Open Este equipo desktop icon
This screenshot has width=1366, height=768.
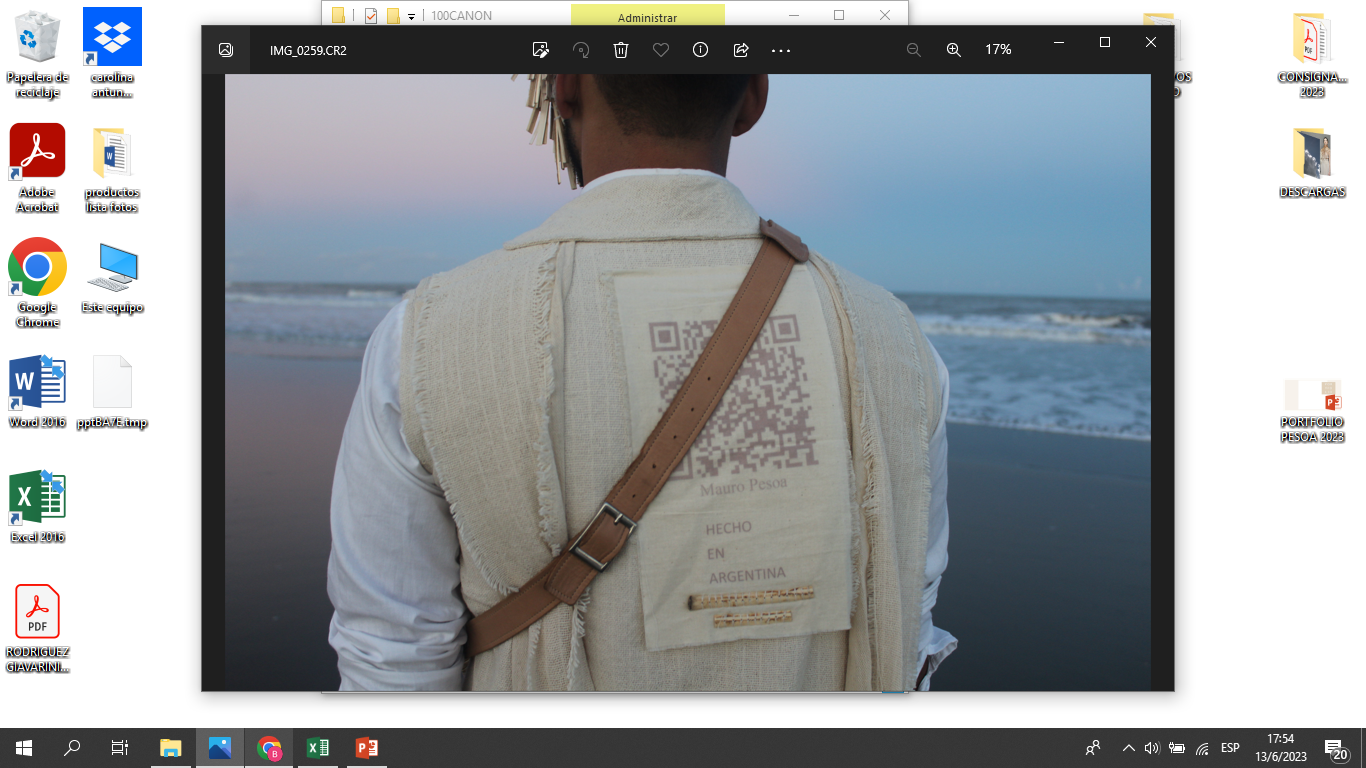click(x=112, y=278)
